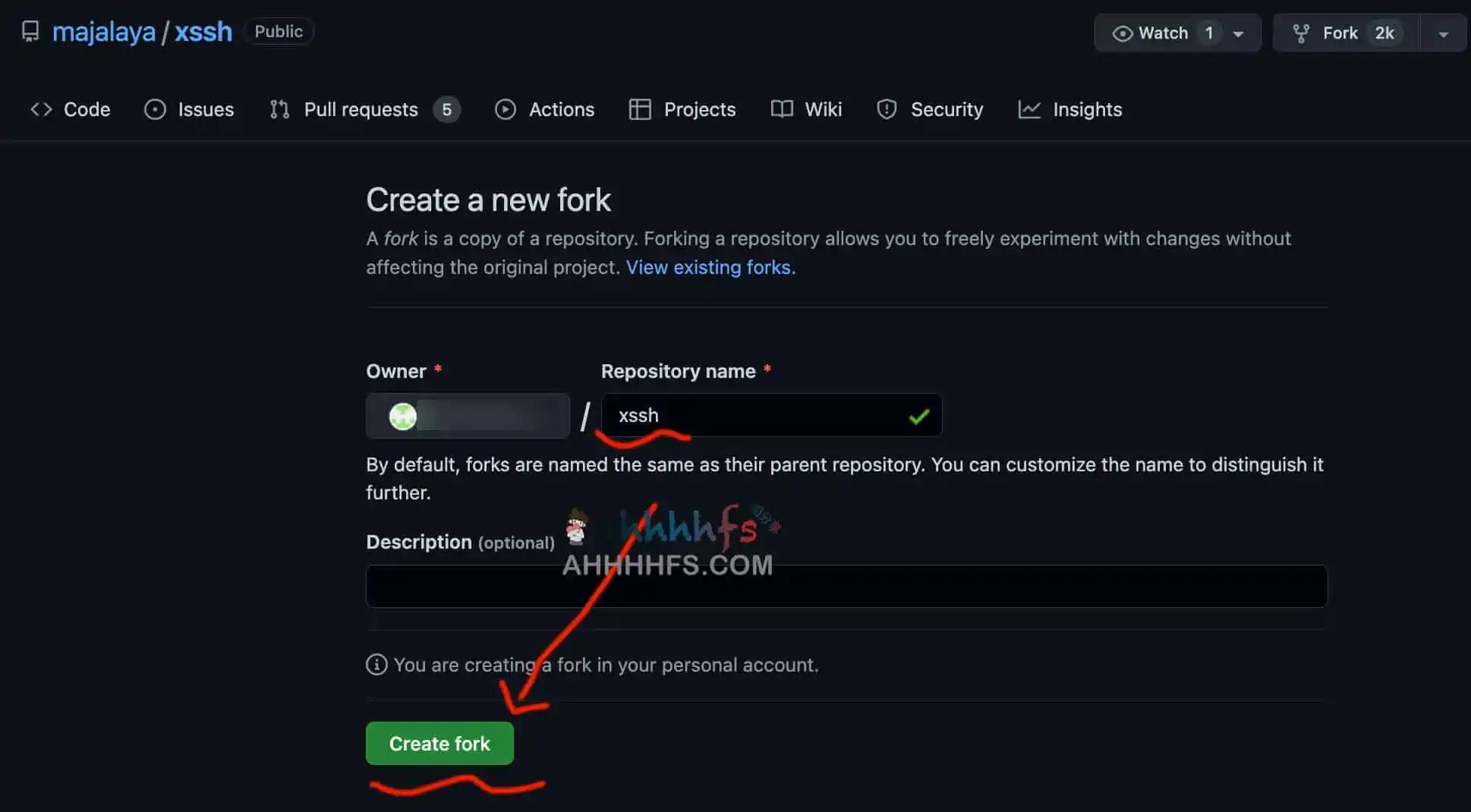1471x812 pixels.
Task: Click the xssh repository title link
Action: pyautogui.click(x=203, y=32)
